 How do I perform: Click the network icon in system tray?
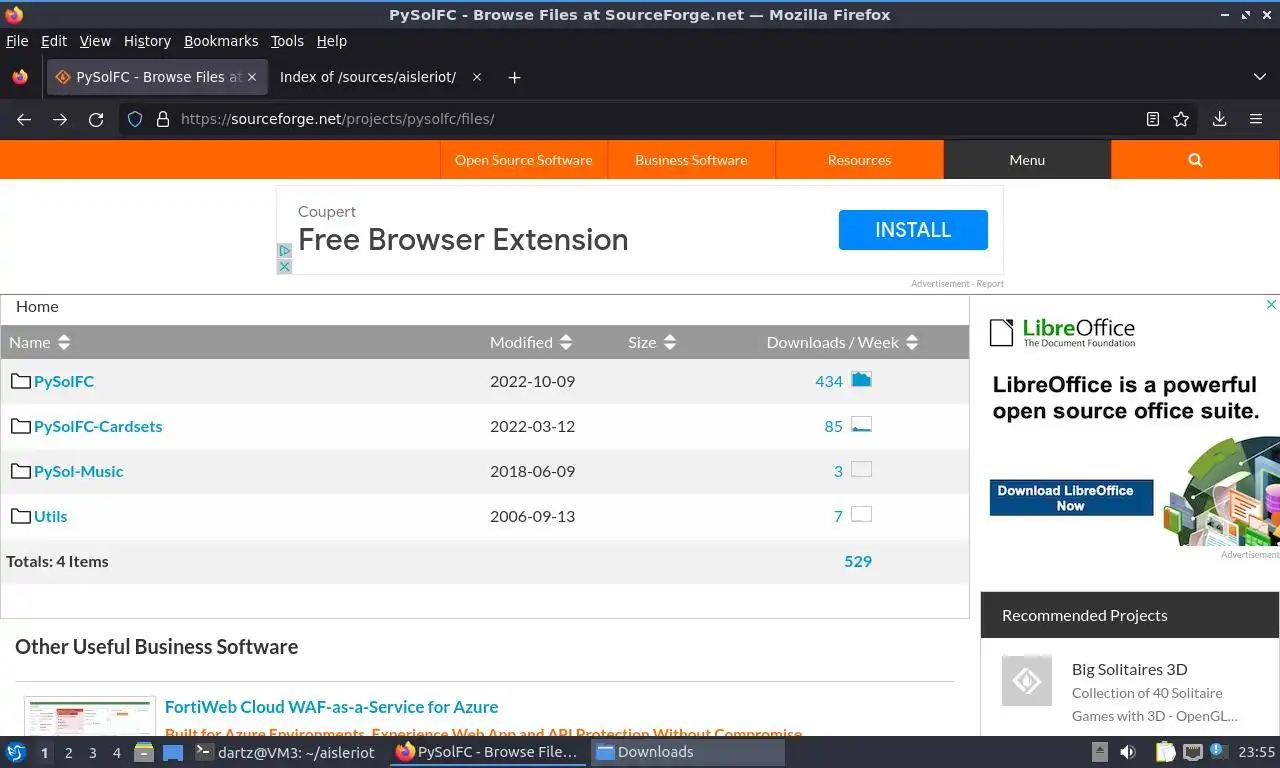1192,752
